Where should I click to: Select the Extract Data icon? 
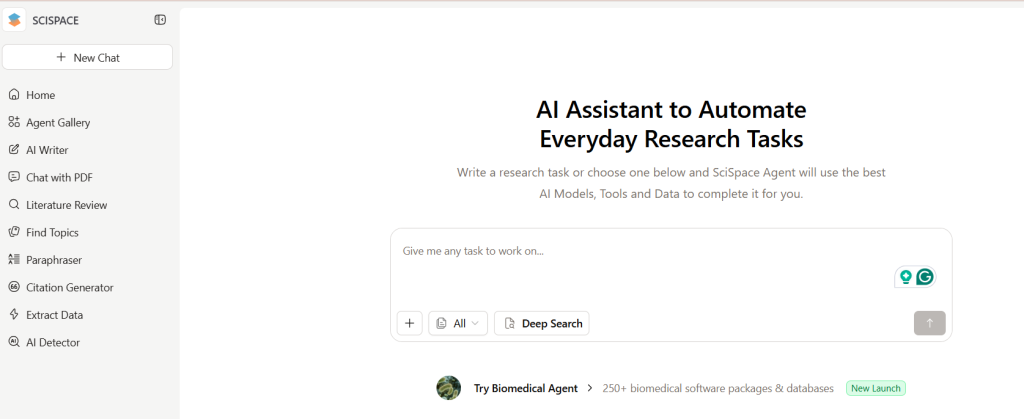coord(14,315)
